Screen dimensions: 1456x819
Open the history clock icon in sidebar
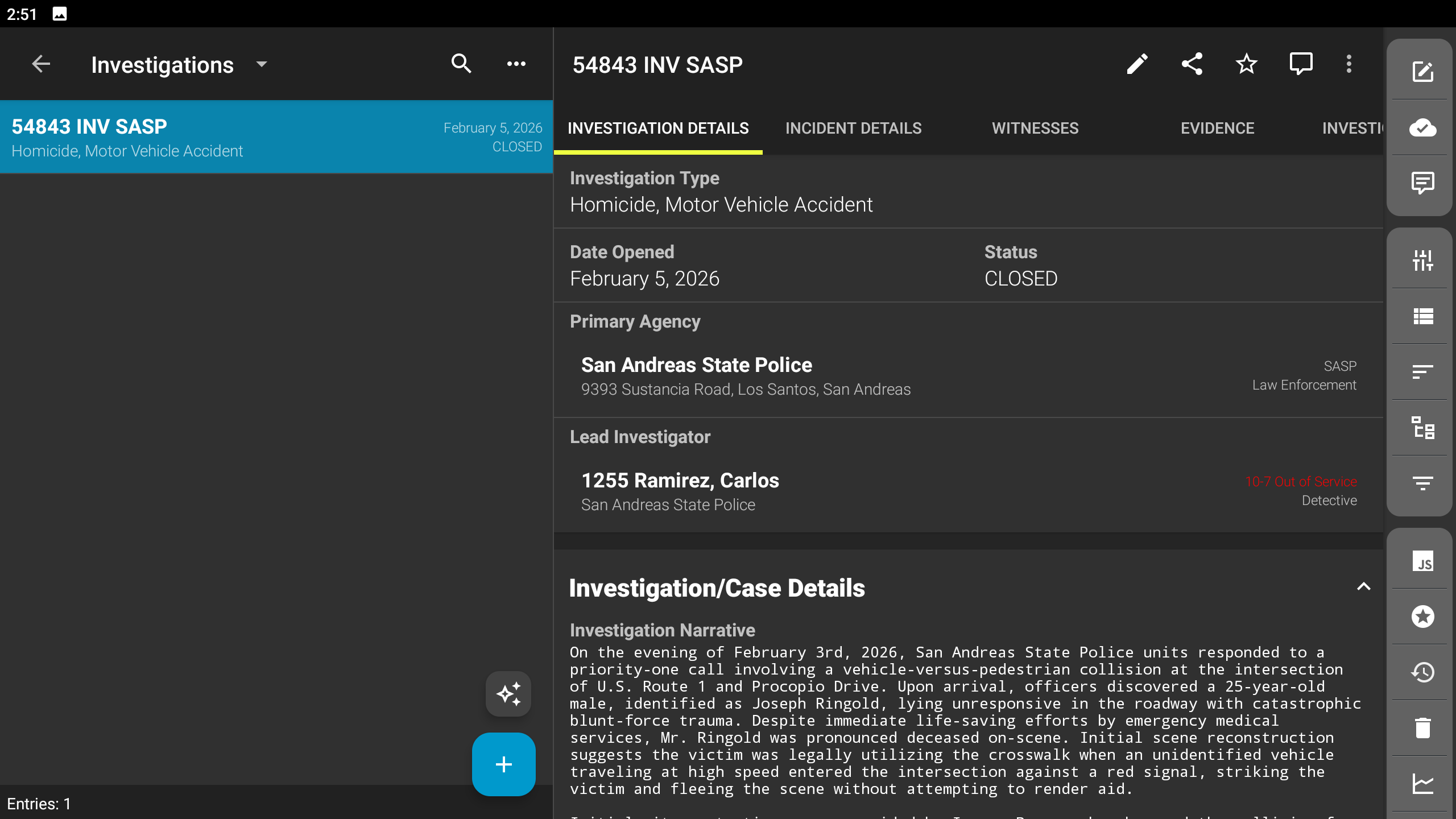pyautogui.click(x=1422, y=672)
